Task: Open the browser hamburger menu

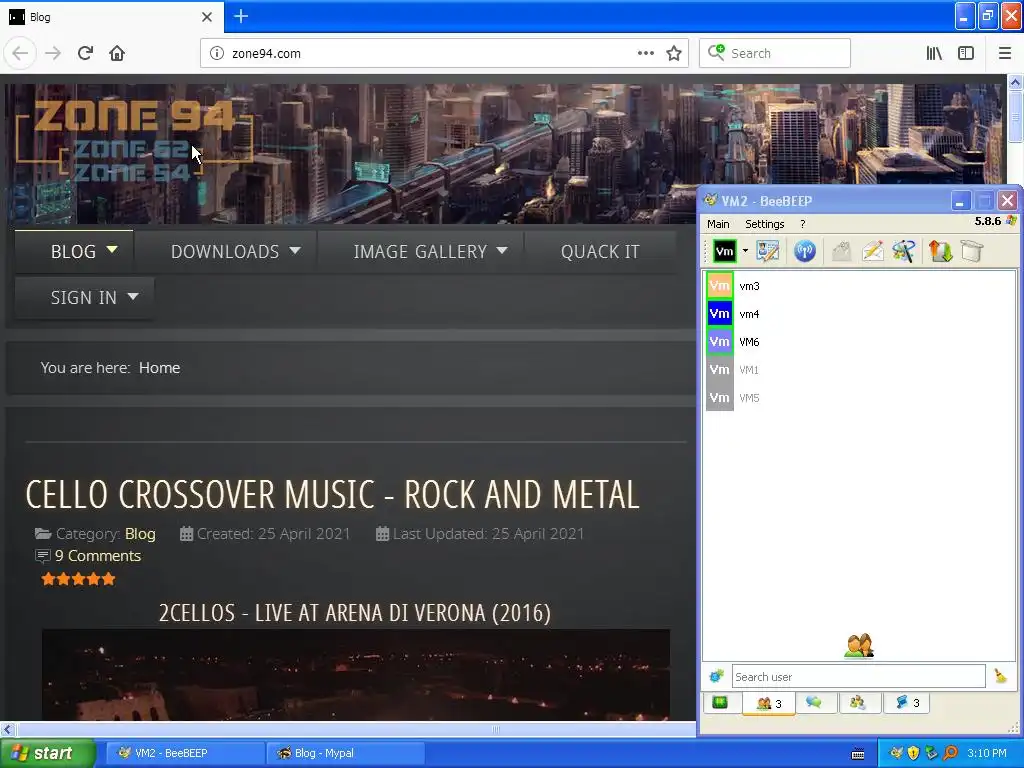Action: point(1005,53)
